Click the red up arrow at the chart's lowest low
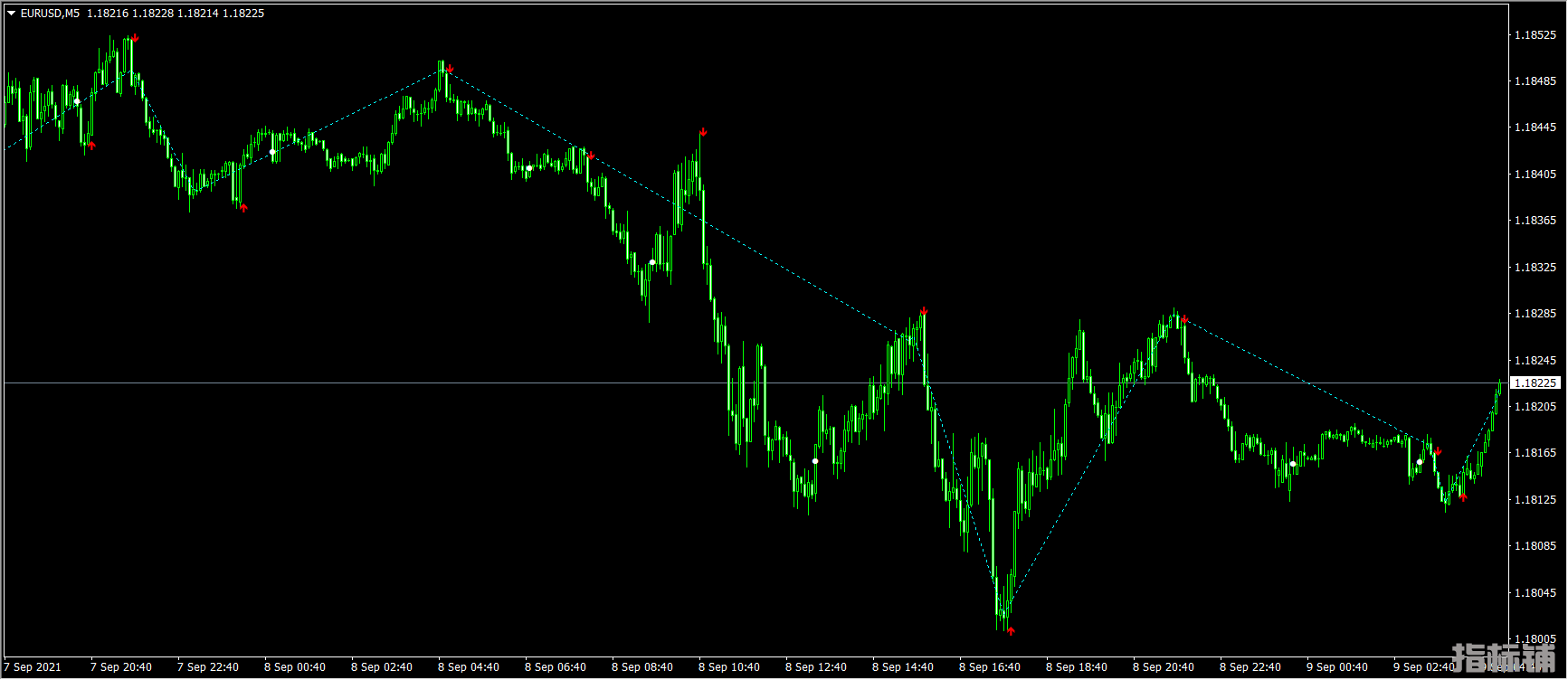This screenshot has height=680, width=1568. point(1011,630)
